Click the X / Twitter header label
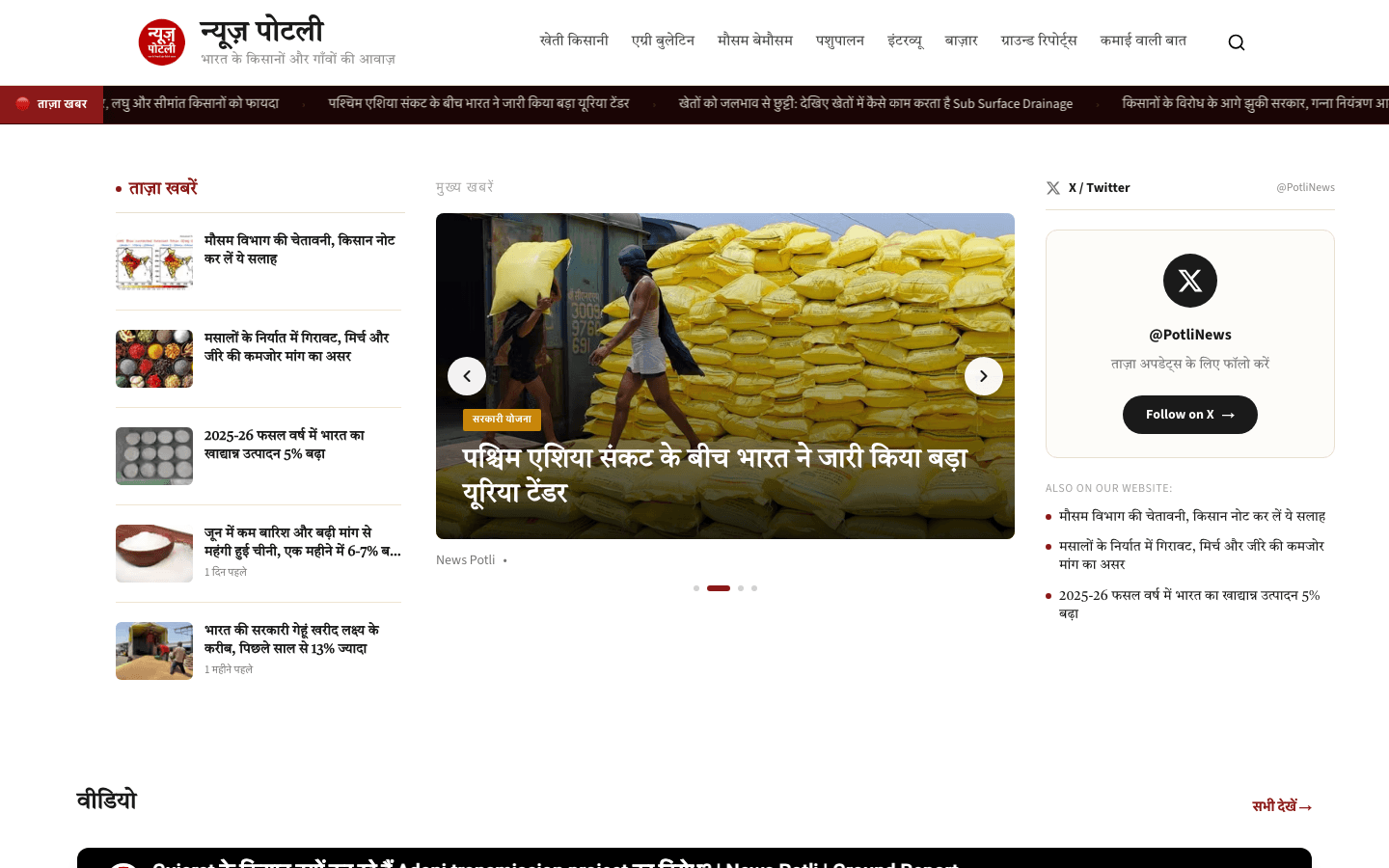This screenshot has height=868, width=1389. click(x=1099, y=188)
